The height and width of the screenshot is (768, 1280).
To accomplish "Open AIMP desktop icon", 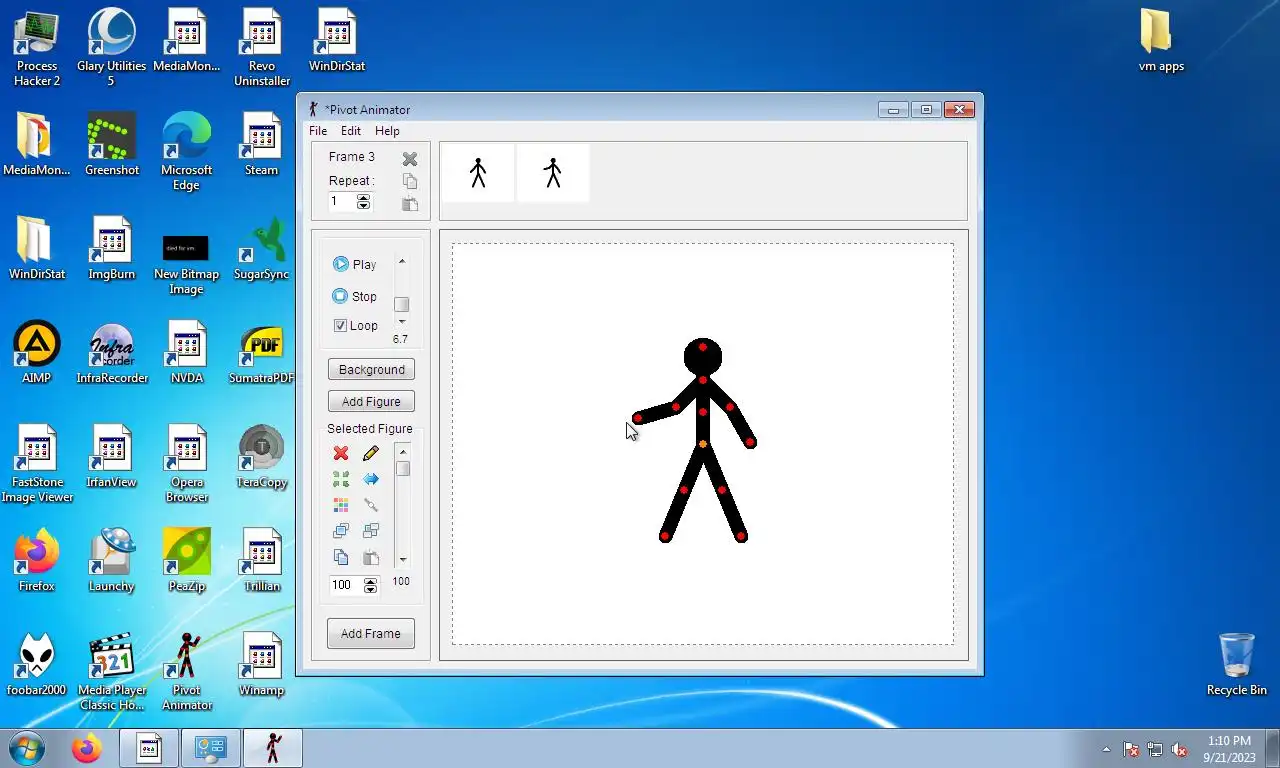I will click(x=37, y=352).
